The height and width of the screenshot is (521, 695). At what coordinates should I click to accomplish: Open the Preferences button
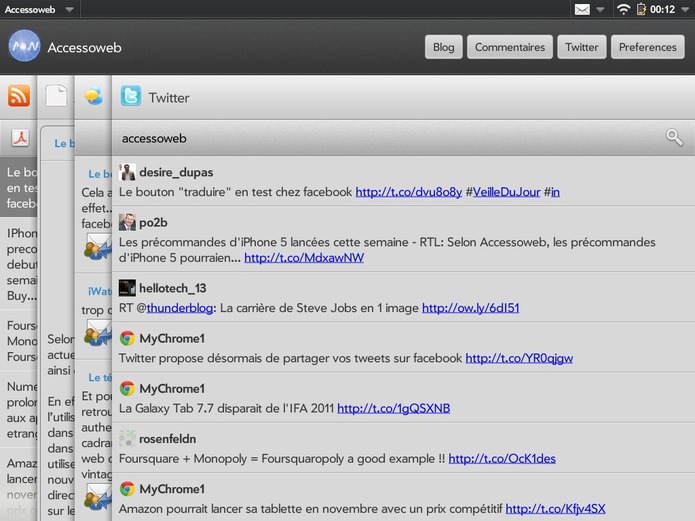click(648, 47)
